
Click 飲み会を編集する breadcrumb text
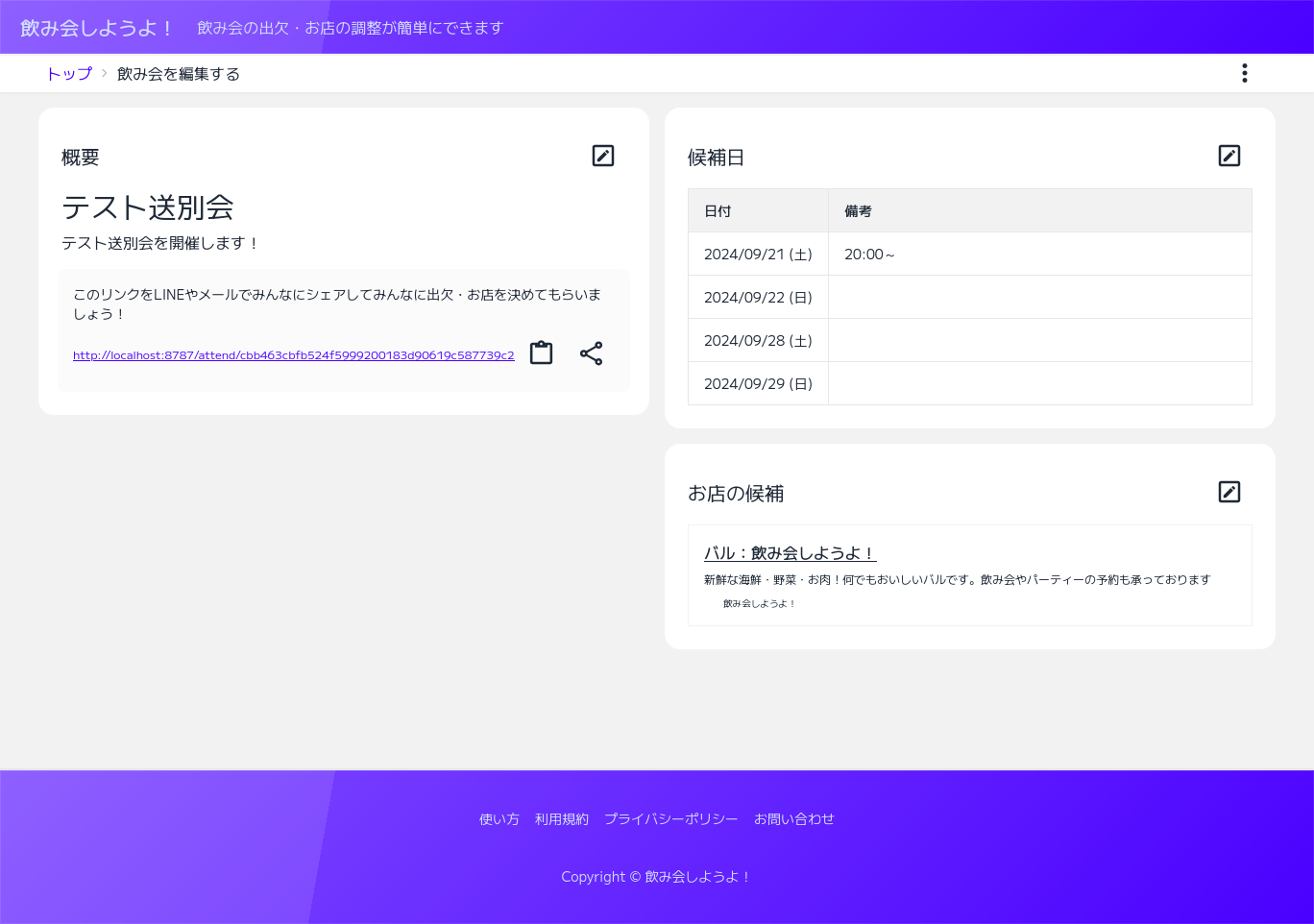tap(179, 74)
